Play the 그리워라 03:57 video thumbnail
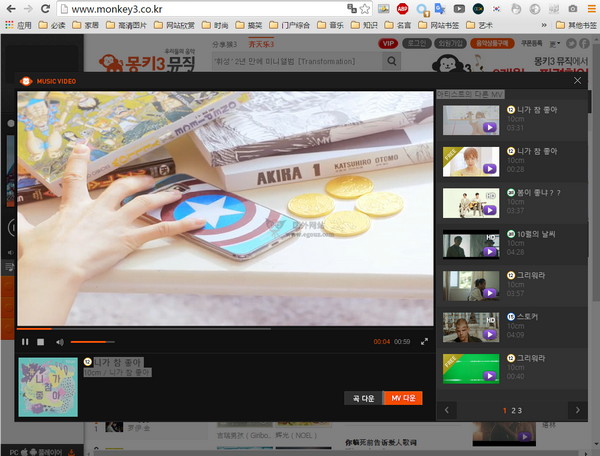The image size is (600, 456). (471, 286)
